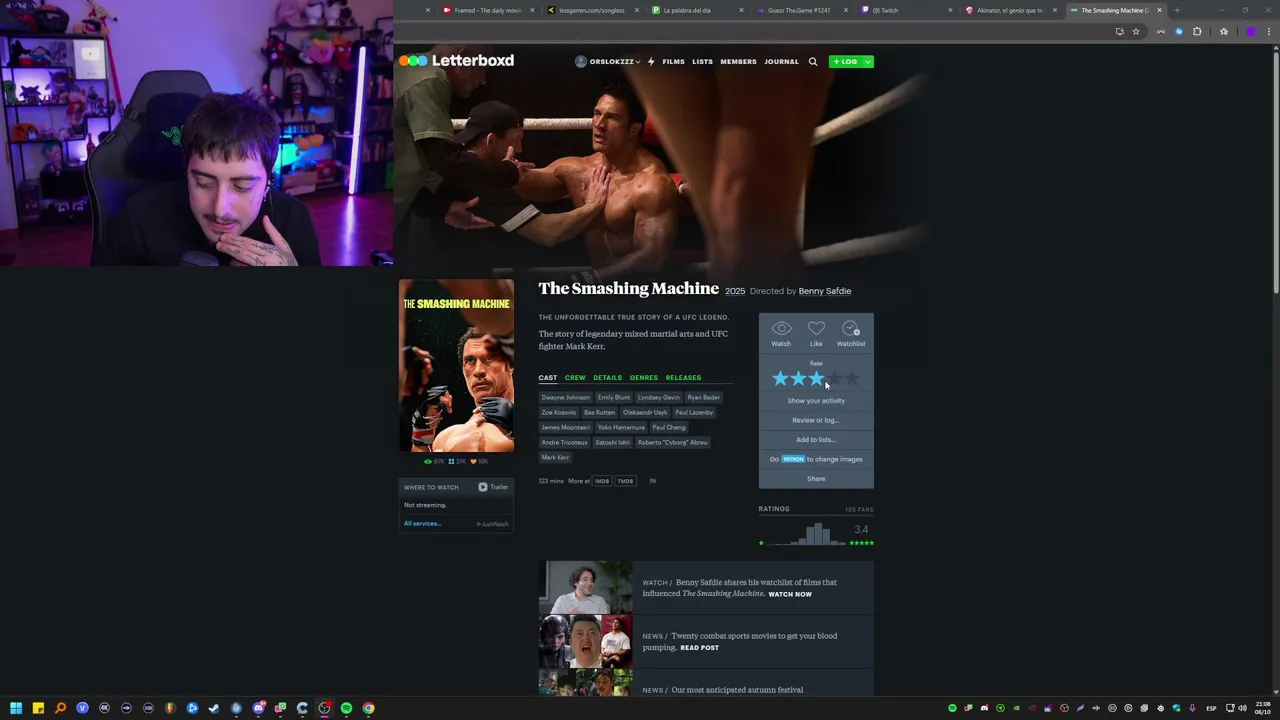
Task: Set rating to five stars
Action: click(x=852, y=379)
